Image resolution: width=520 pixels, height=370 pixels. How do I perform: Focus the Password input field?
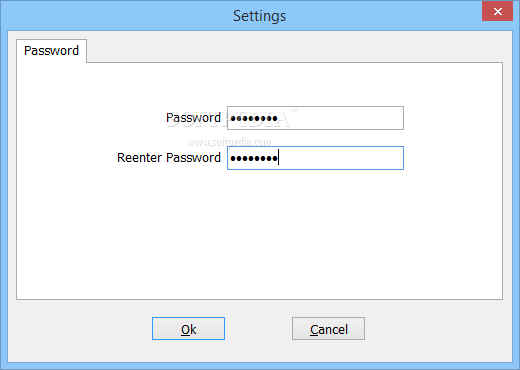[315, 118]
